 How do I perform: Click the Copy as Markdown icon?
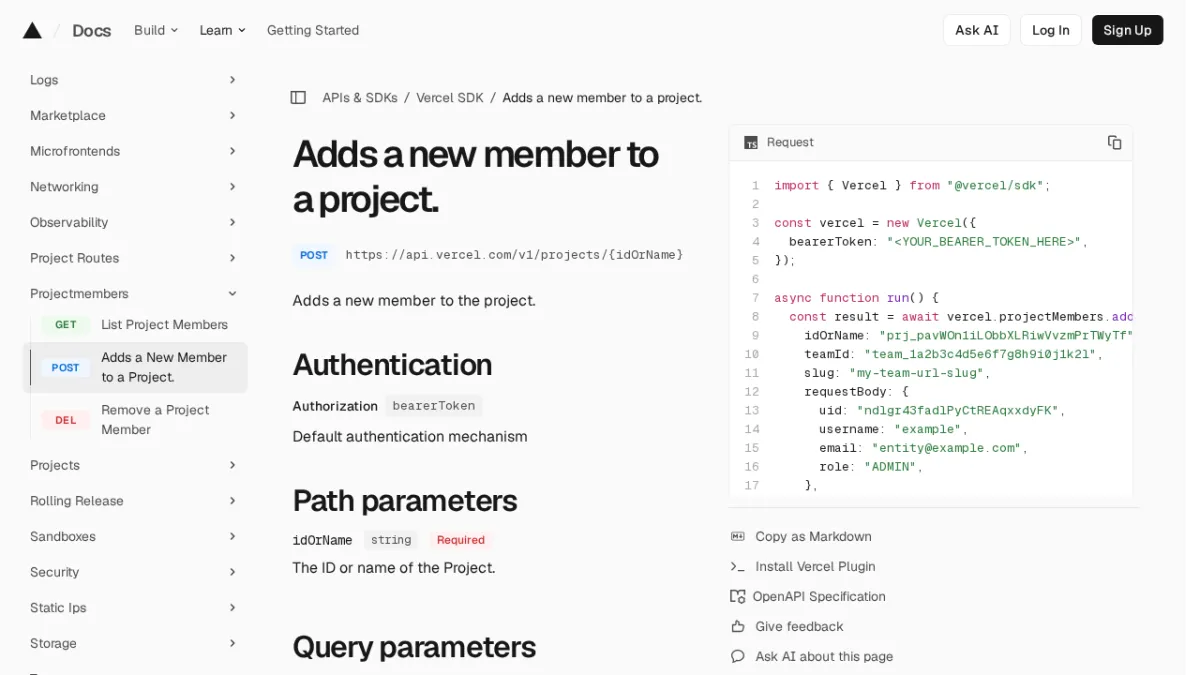pos(738,536)
